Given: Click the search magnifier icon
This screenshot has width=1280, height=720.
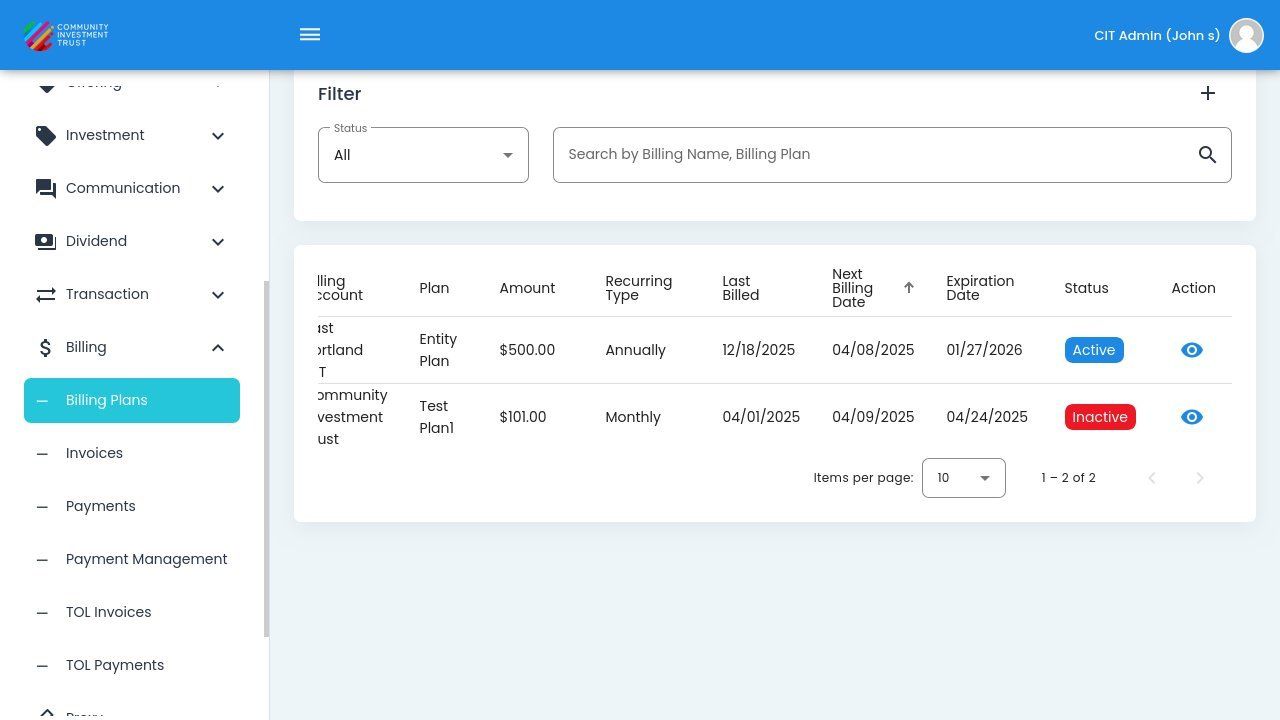Looking at the screenshot, I should click(x=1207, y=155).
